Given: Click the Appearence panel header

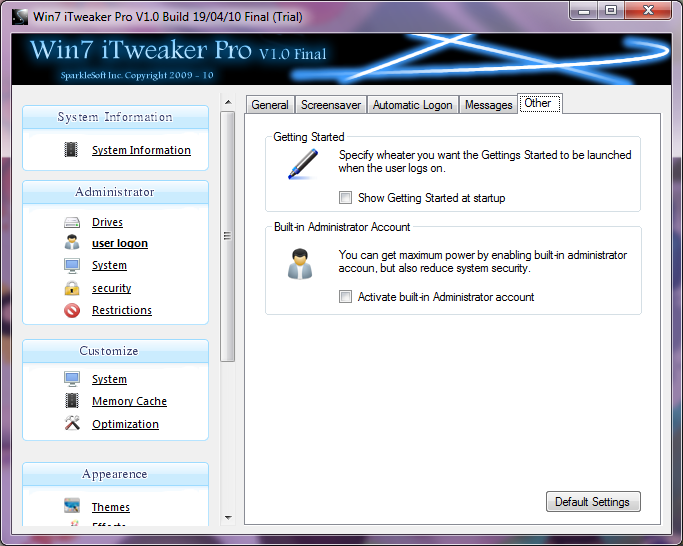Looking at the screenshot, I should [115, 474].
